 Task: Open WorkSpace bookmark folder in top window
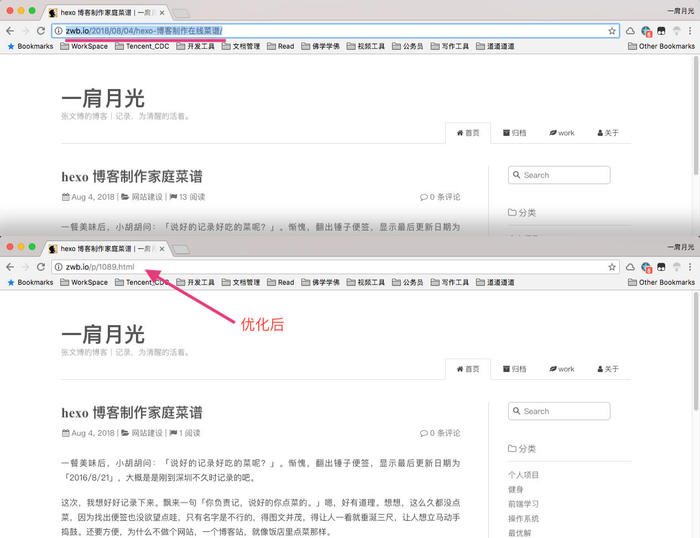click(84, 46)
